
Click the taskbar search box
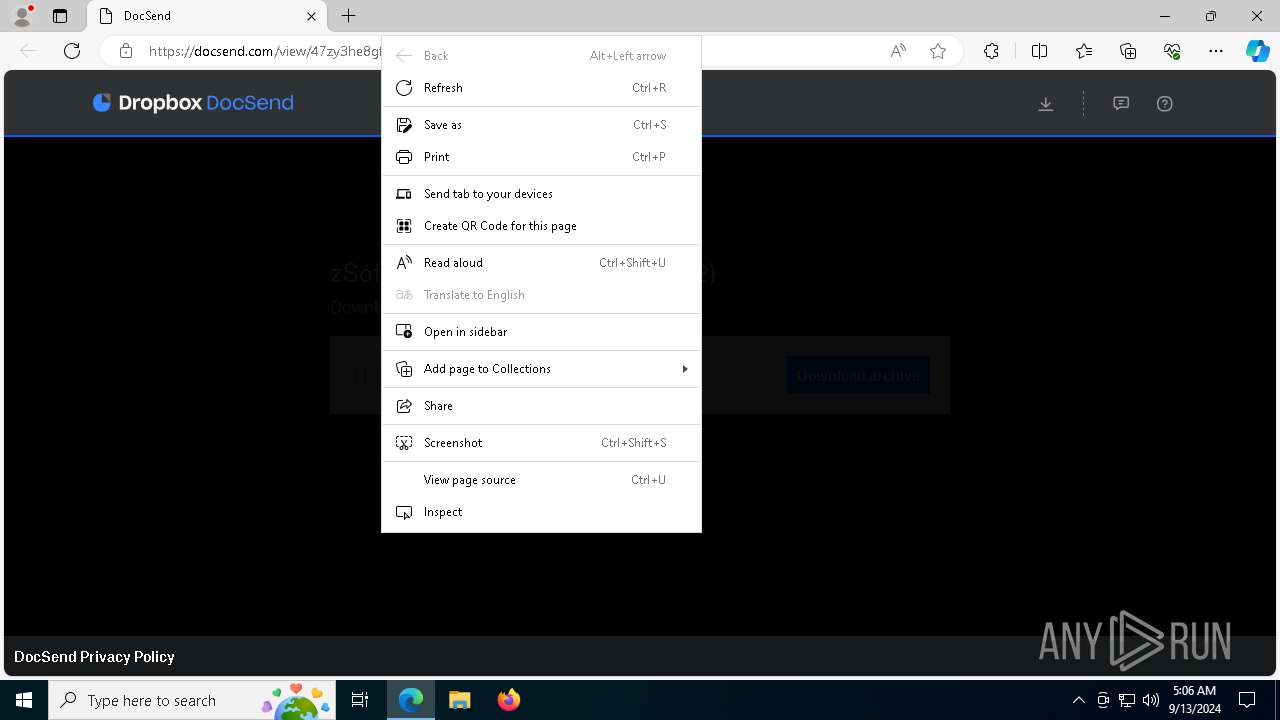tap(193, 700)
